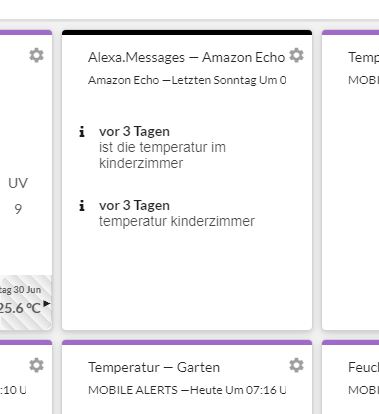The width and height of the screenshot is (379, 414).
Task: Select the 'MOBILE ALERTS —Heute Um 07:16' subtitle
Action: [x=187, y=390]
